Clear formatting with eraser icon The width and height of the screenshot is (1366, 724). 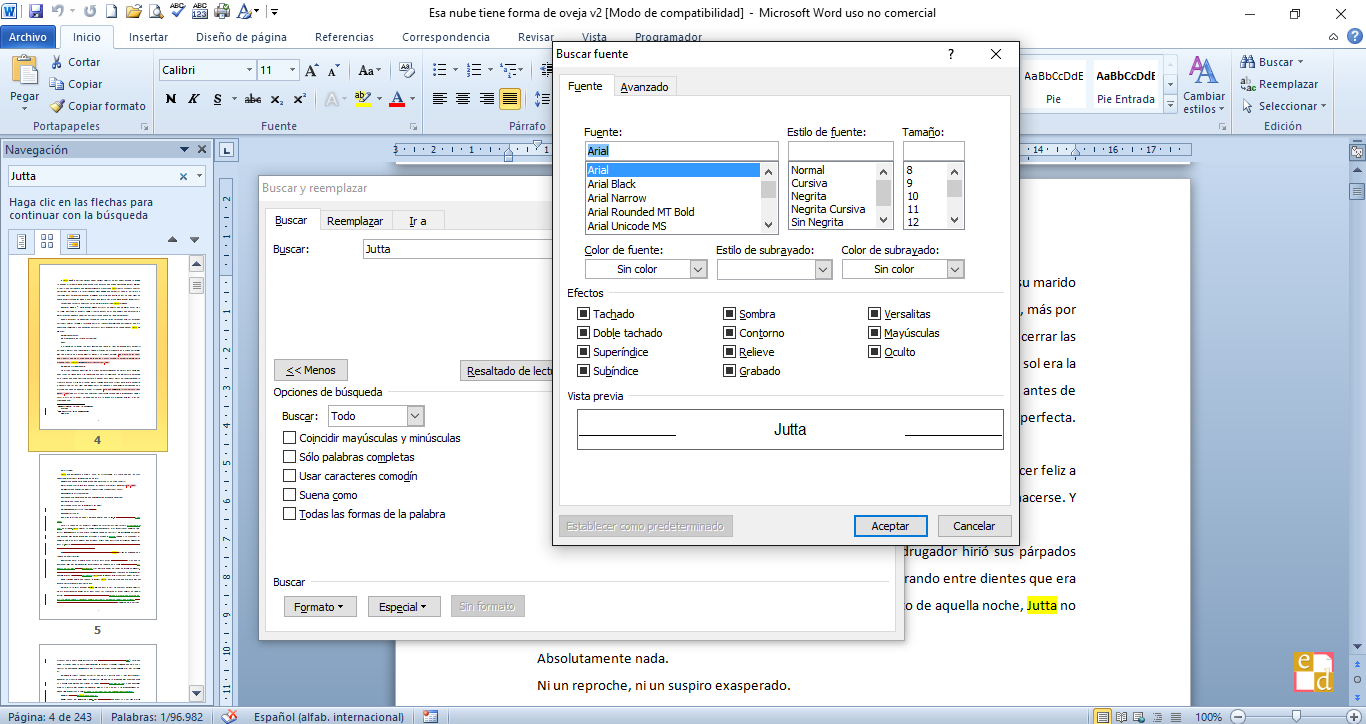(407, 70)
